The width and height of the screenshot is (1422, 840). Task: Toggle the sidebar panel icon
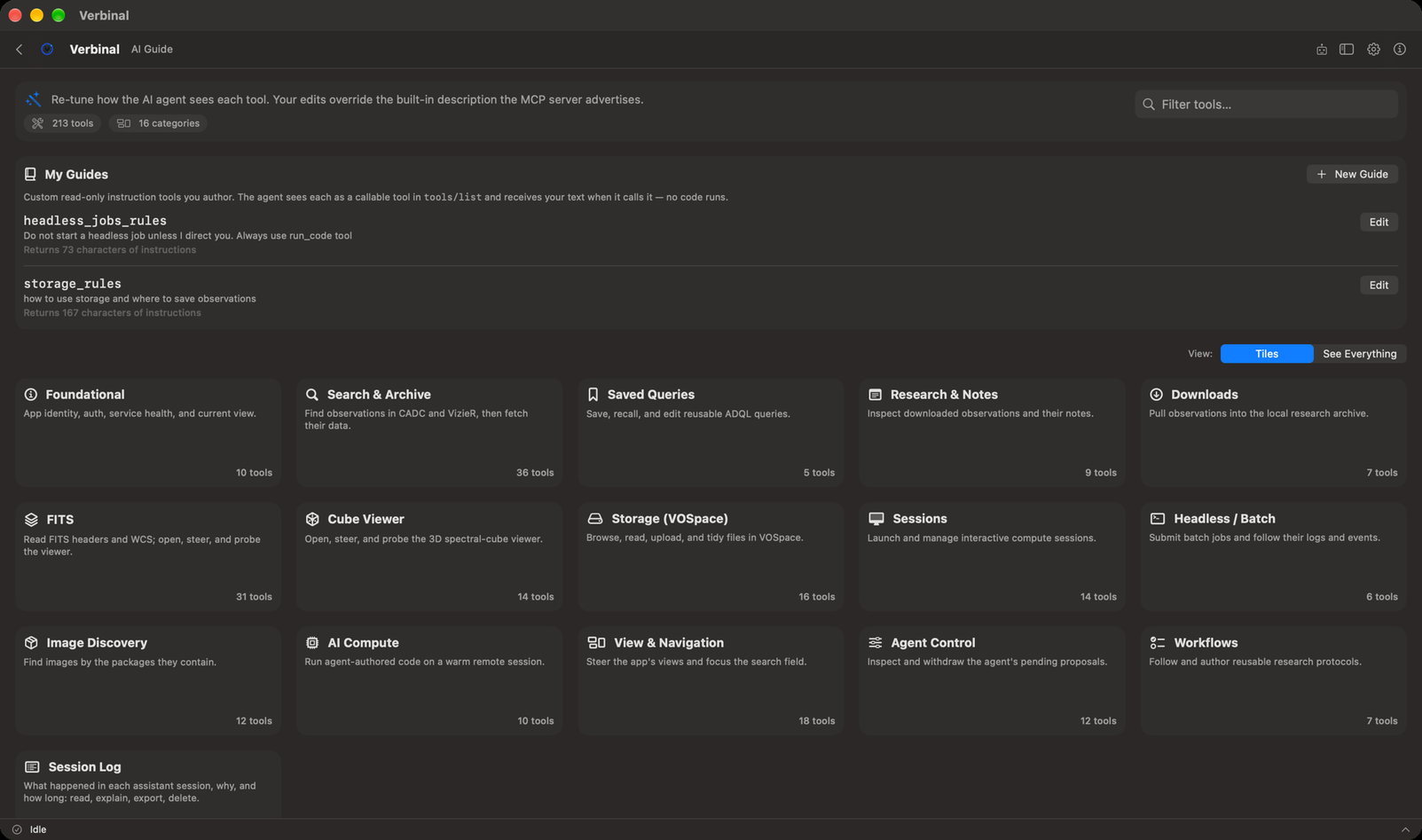(1347, 50)
